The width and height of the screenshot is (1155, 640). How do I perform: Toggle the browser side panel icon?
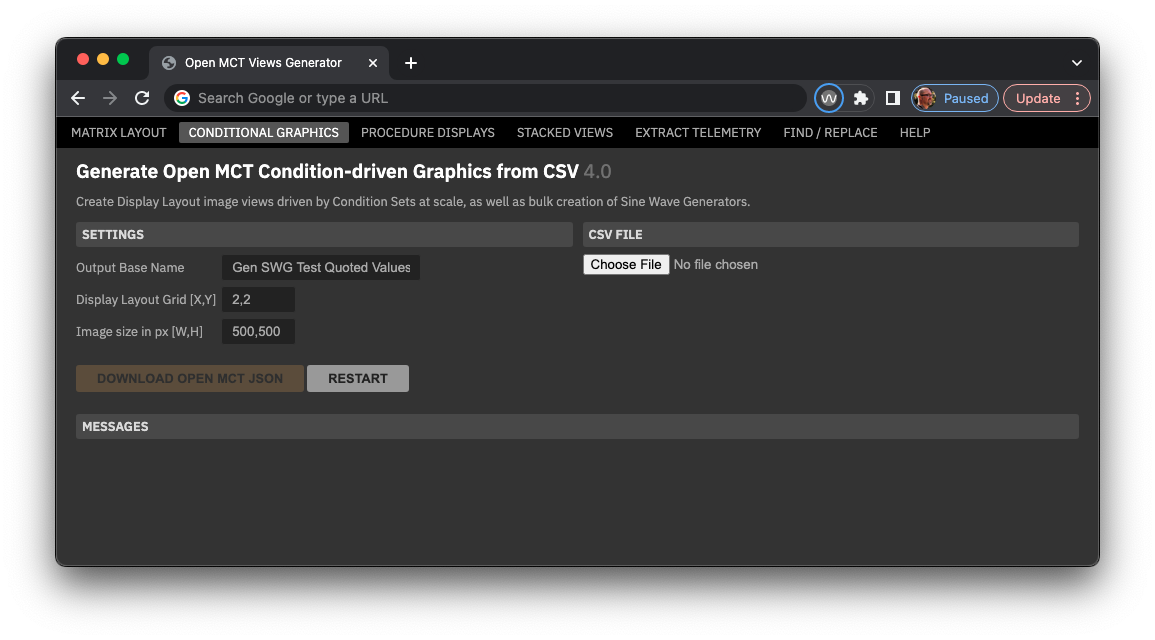tap(892, 98)
